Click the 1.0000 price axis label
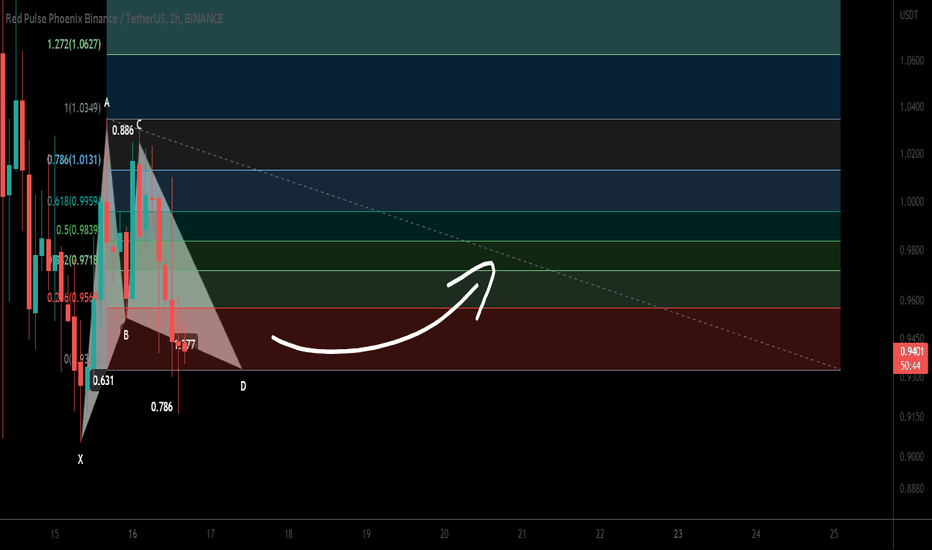 click(912, 202)
